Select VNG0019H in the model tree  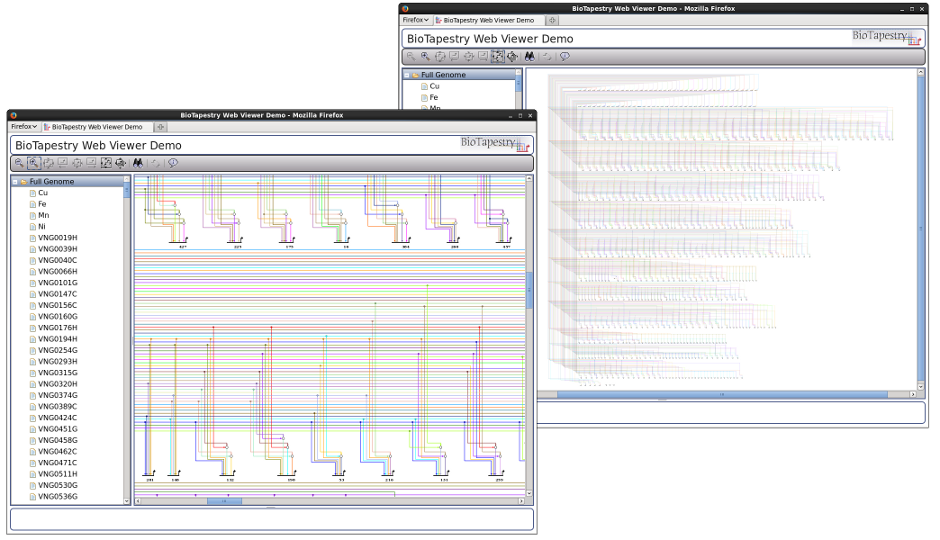(57, 238)
